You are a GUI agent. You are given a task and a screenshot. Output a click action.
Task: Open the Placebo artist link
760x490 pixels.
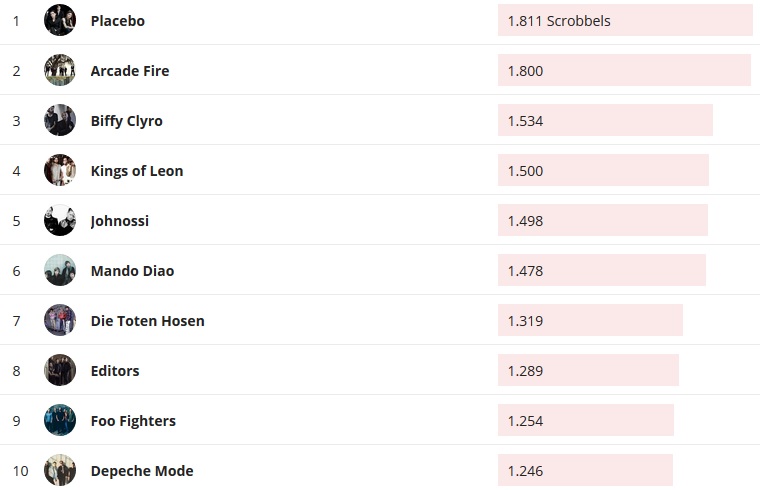[117, 21]
